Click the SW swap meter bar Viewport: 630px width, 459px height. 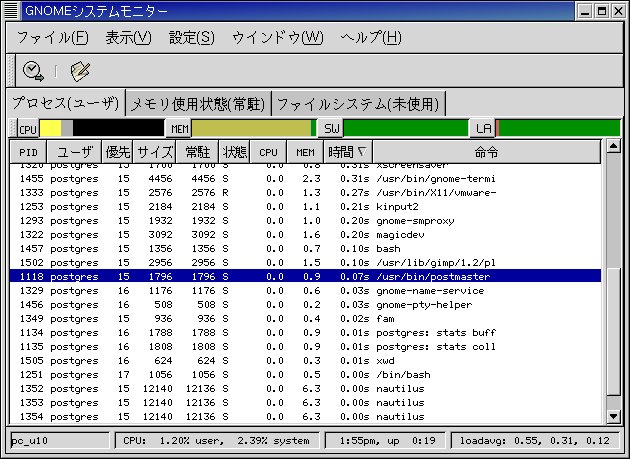[406, 128]
